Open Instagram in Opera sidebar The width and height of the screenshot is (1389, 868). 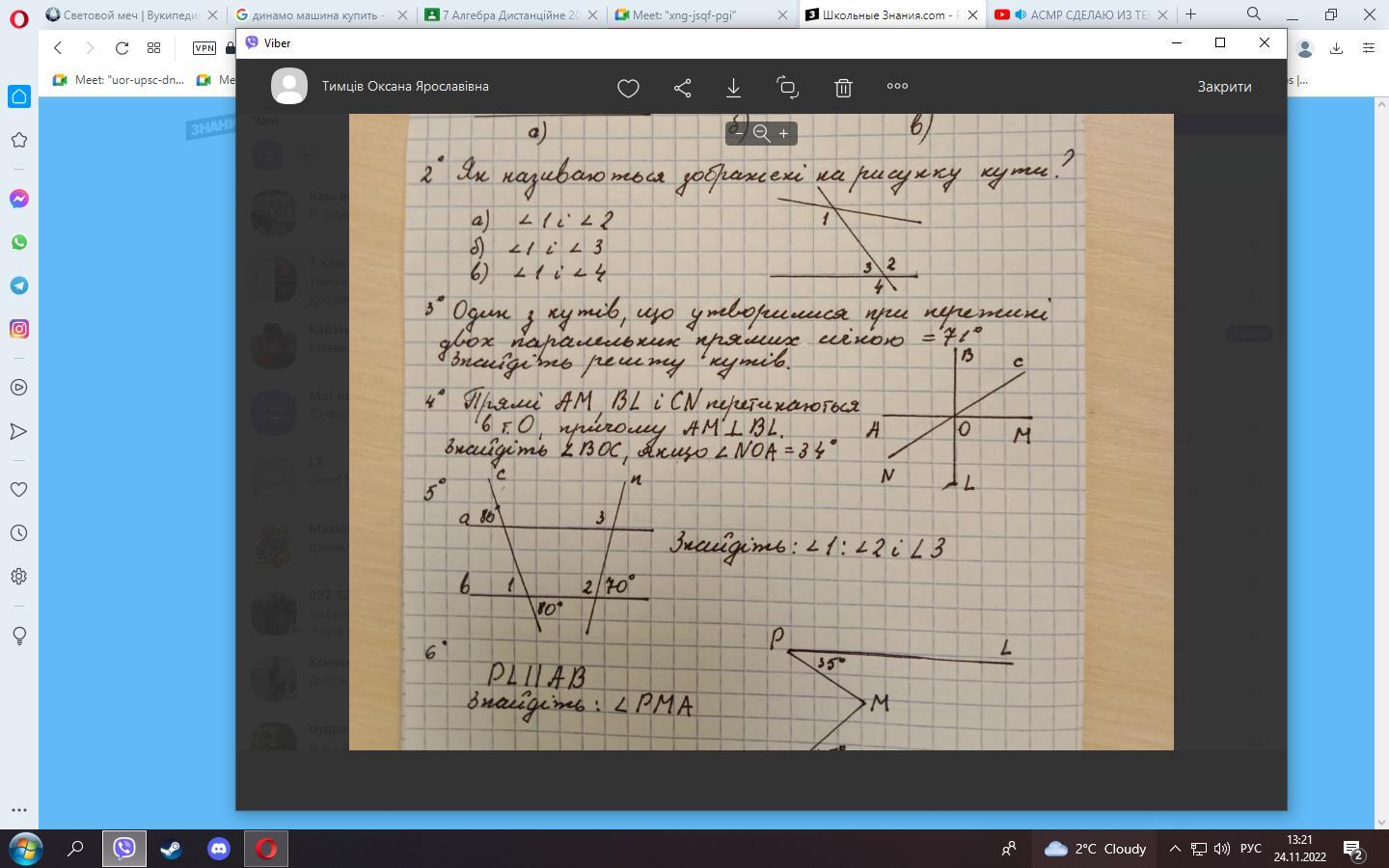click(x=18, y=329)
